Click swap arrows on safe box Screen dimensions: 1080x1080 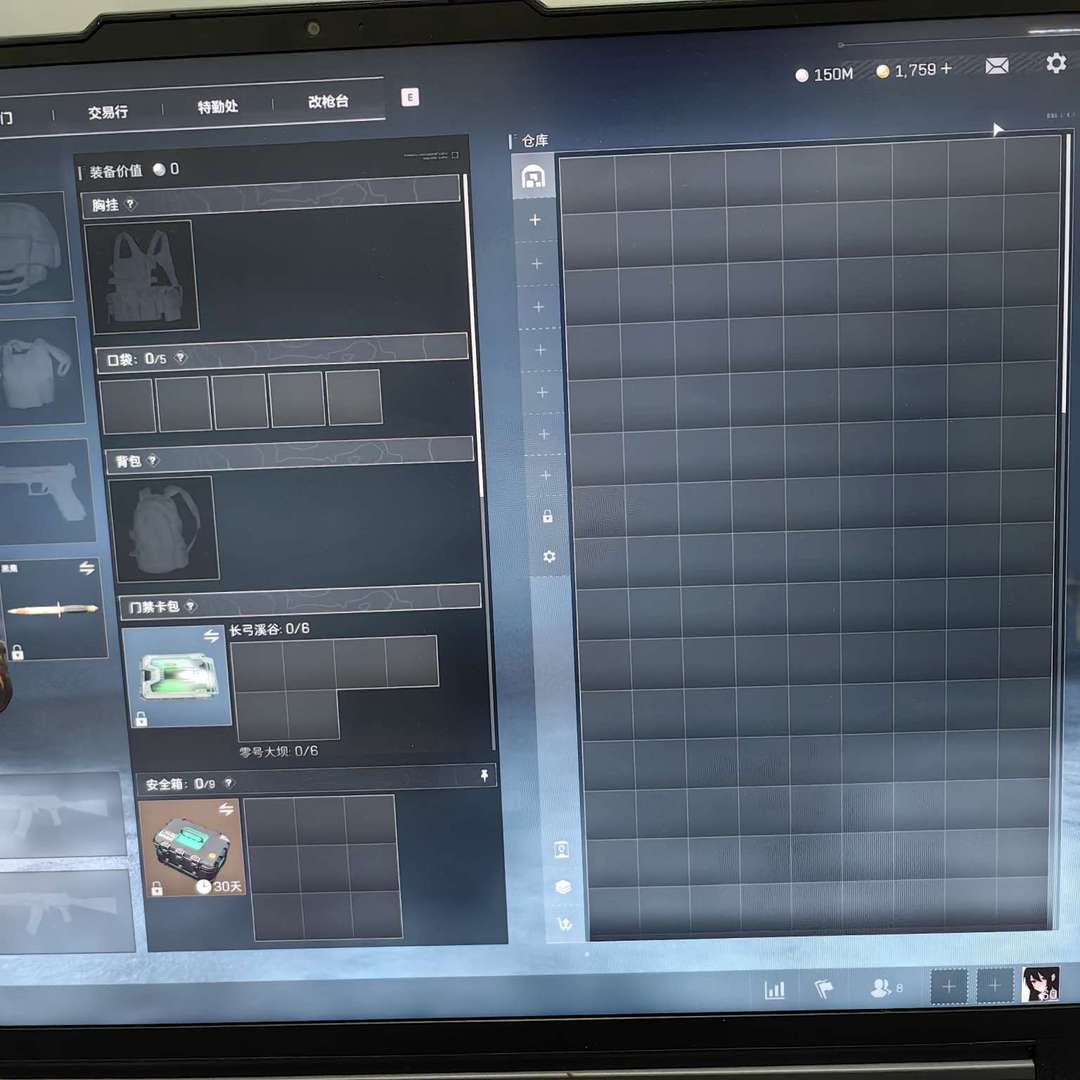(x=226, y=809)
